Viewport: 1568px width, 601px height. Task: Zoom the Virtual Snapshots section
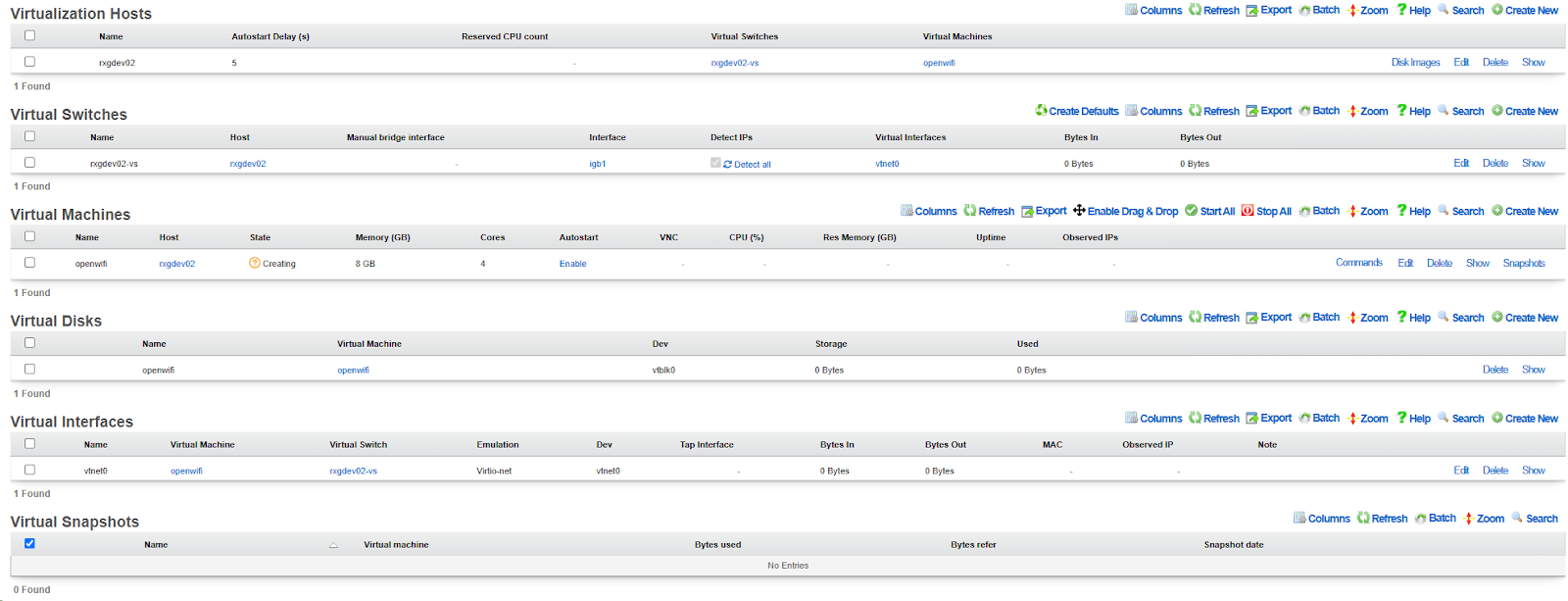click(1484, 519)
